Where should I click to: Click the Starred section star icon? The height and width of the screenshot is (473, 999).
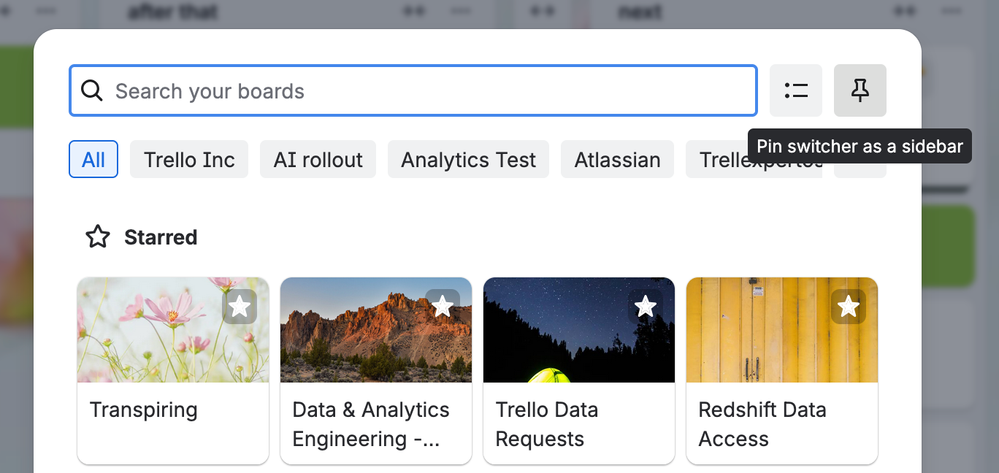coord(97,237)
